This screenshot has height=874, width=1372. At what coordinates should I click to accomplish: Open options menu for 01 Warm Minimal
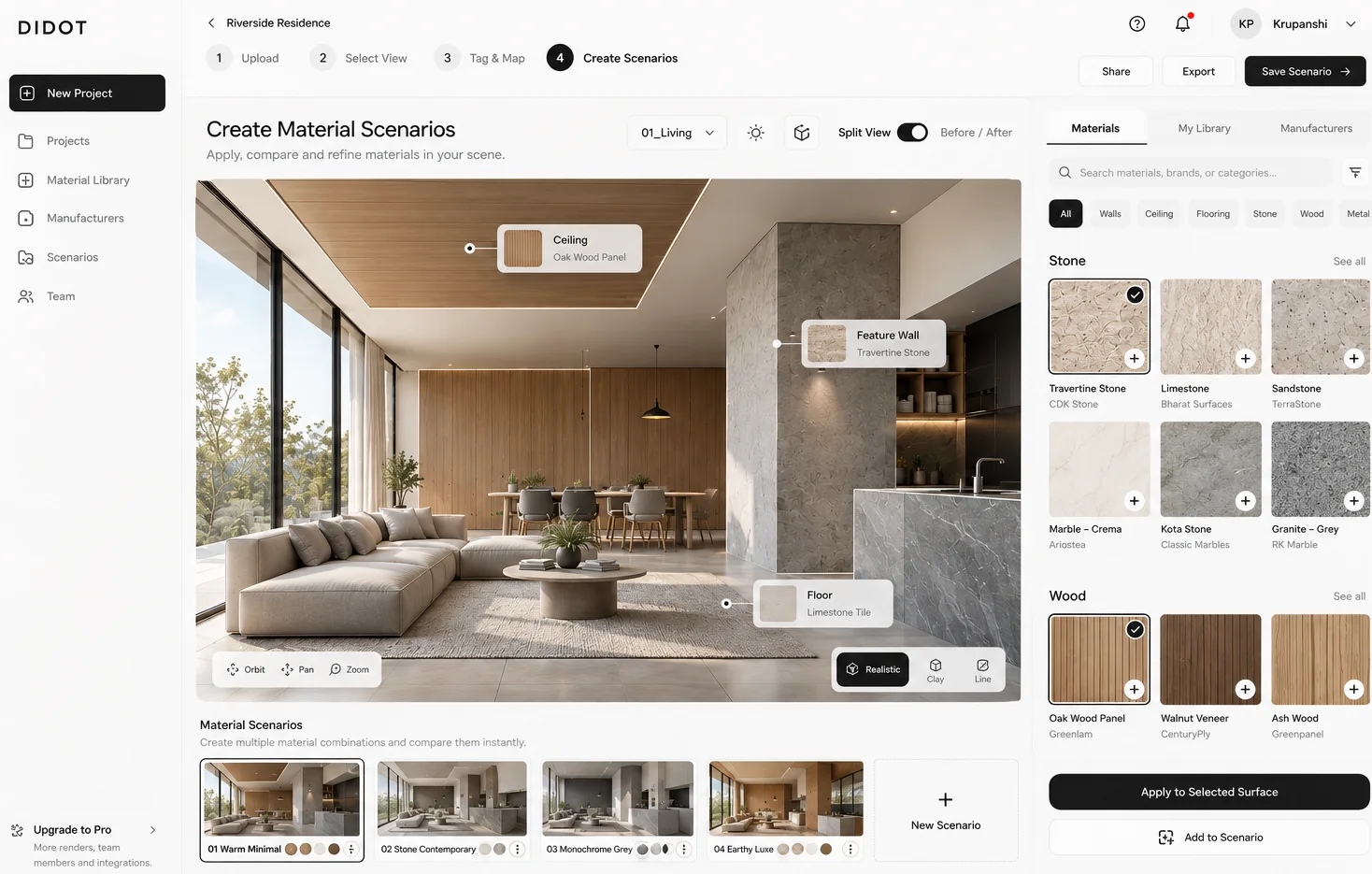coord(351,850)
